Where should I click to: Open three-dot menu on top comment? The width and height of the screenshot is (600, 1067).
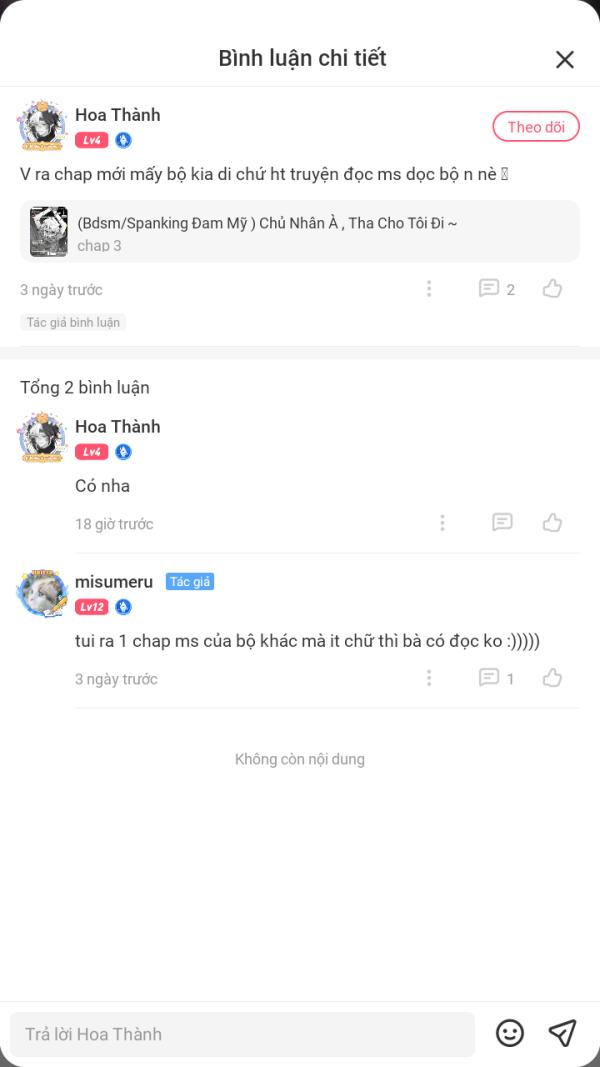(x=429, y=289)
